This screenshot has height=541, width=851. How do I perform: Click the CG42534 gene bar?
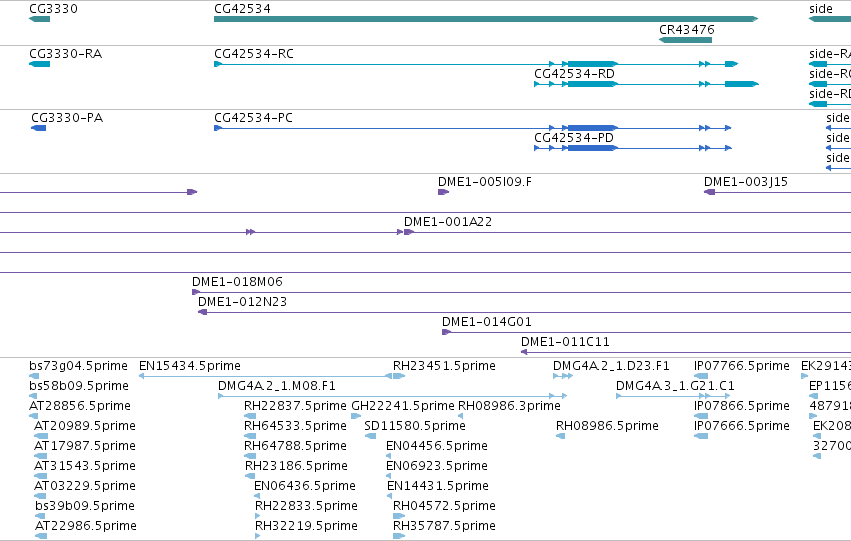click(x=486, y=19)
